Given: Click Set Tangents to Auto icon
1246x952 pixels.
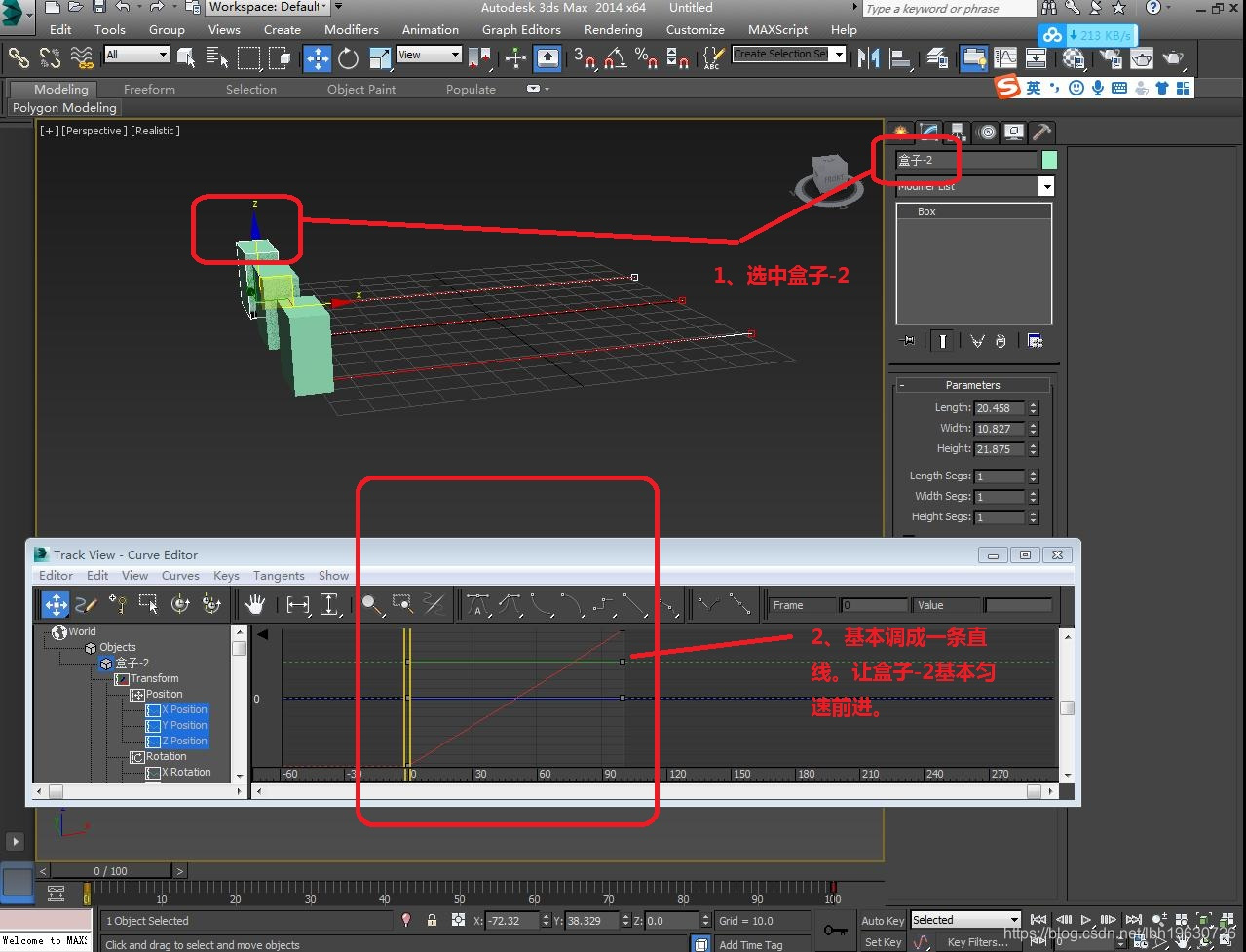Looking at the screenshot, I should 477,605.
